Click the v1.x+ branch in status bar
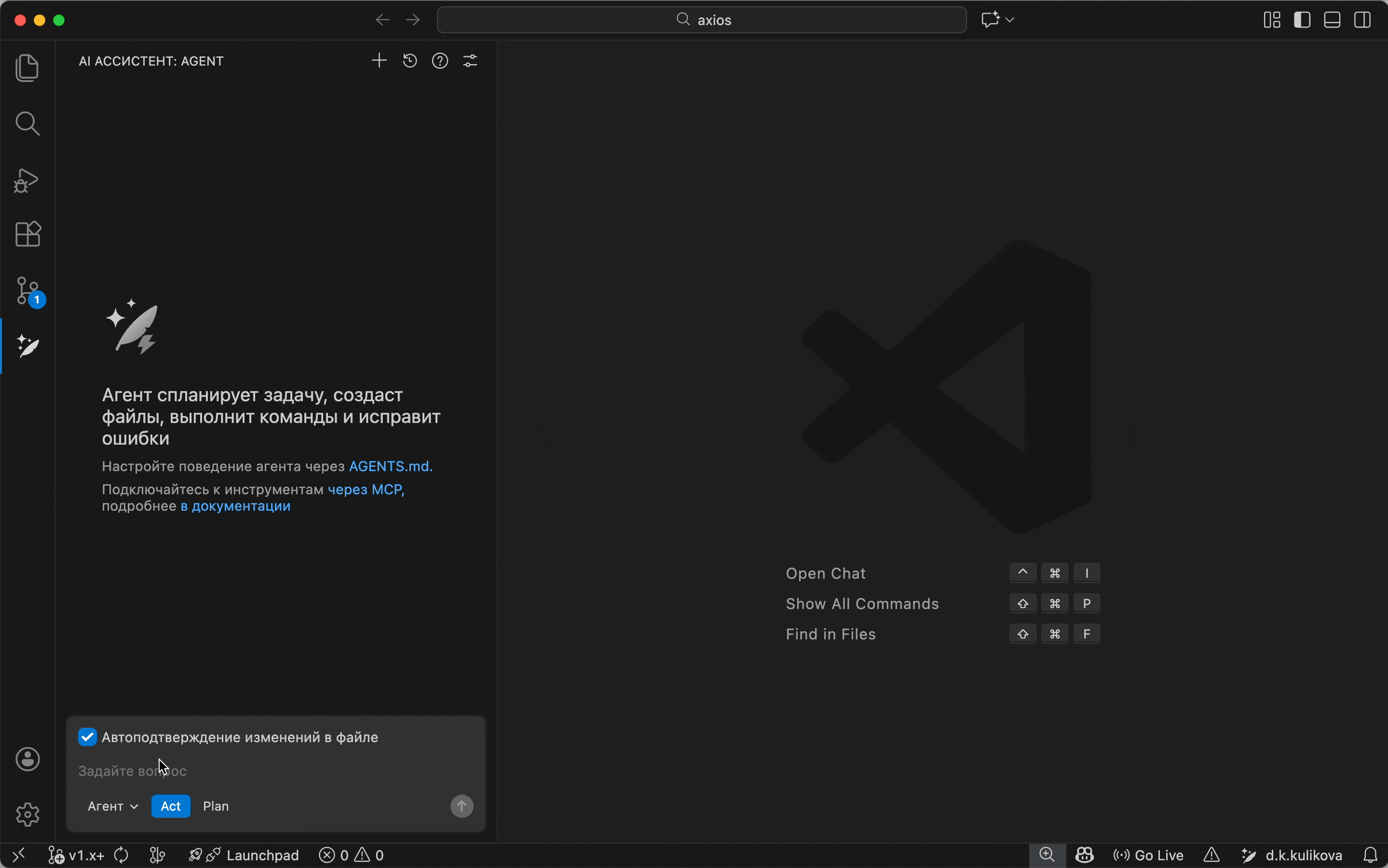The height and width of the screenshot is (868, 1388). [x=77, y=855]
